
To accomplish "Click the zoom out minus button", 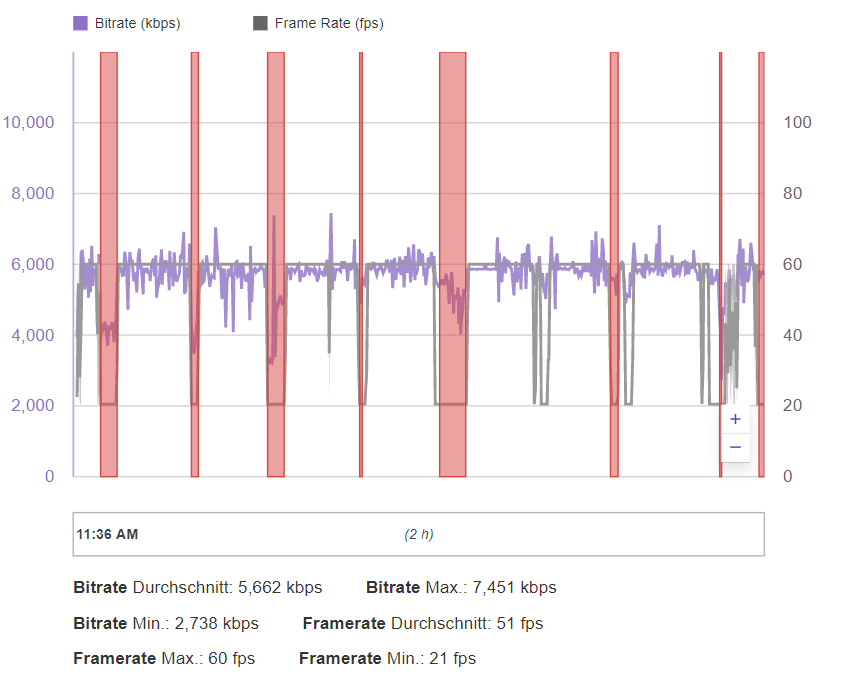I will (x=735, y=447).
